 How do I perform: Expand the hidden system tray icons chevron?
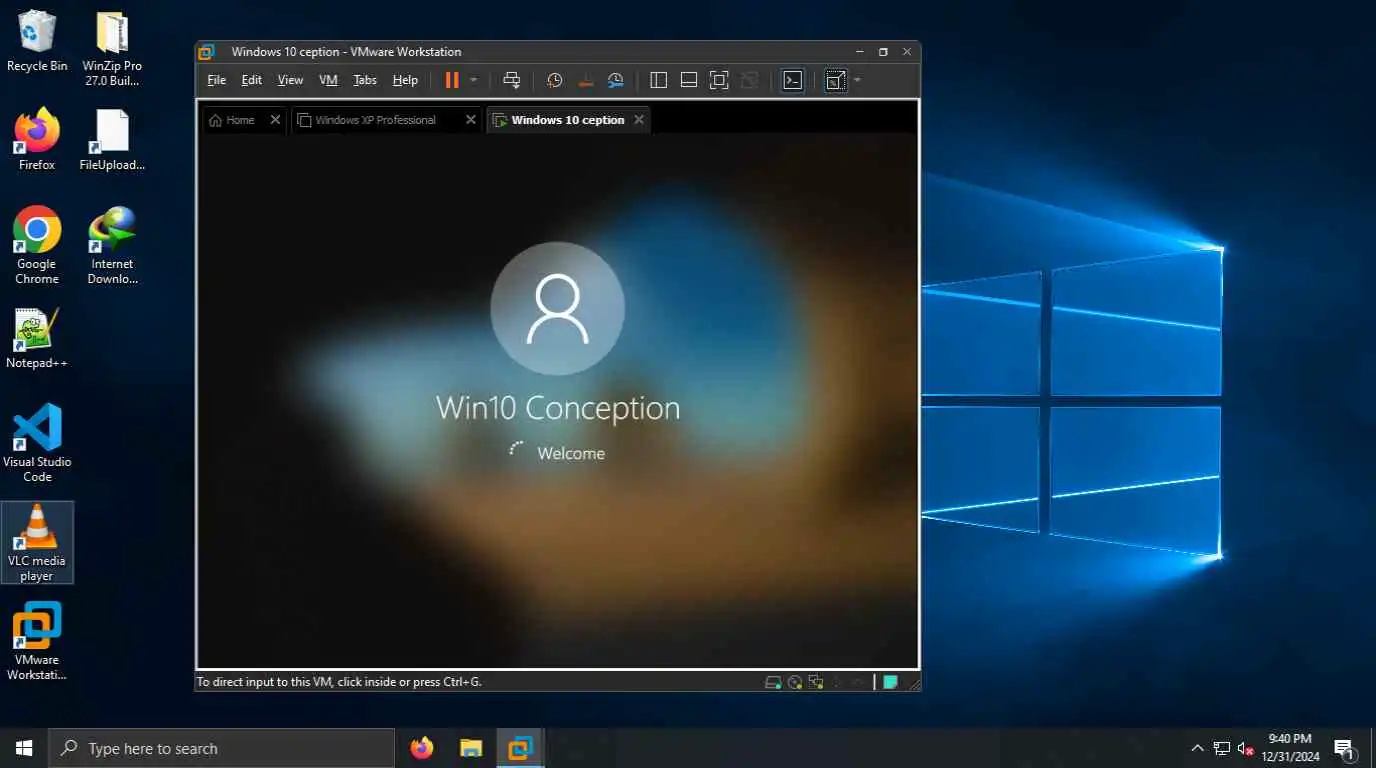(1197, 748)
